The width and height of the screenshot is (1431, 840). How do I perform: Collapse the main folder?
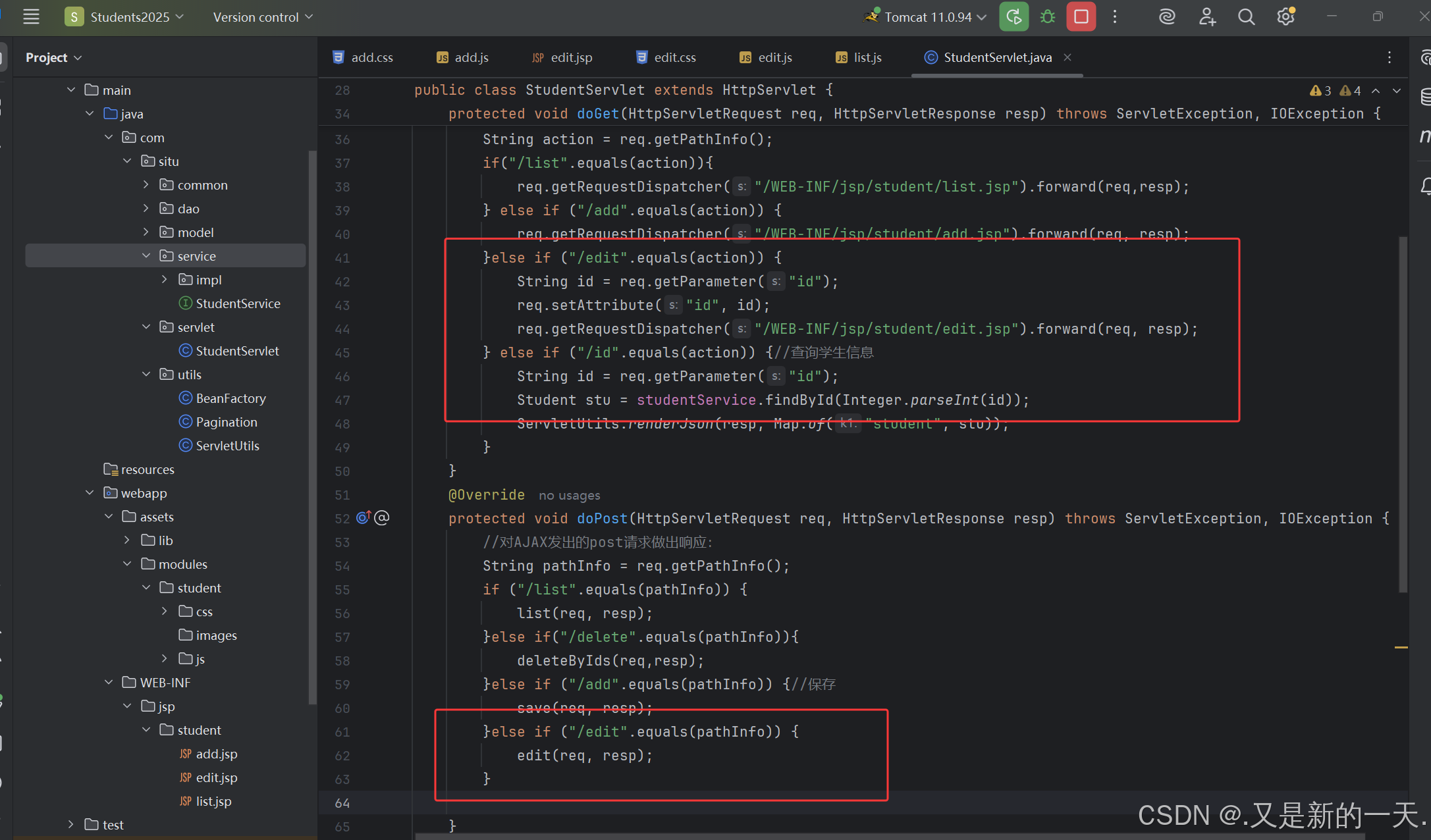(71, 90)
